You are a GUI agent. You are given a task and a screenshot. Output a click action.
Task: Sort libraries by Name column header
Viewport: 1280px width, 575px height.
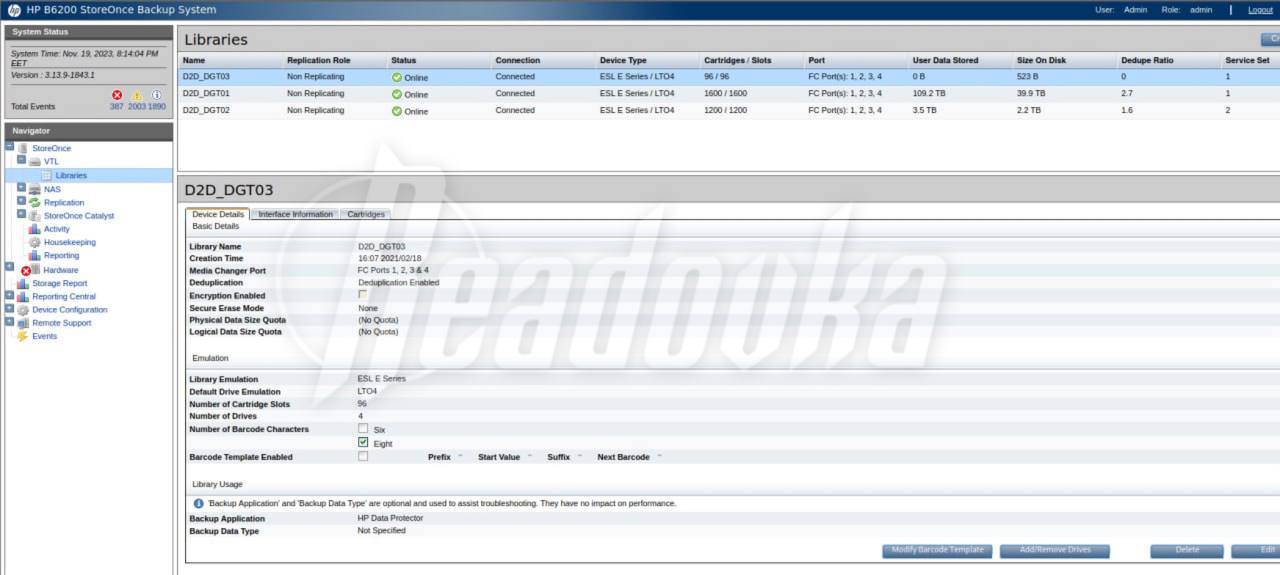click(194, 60)
